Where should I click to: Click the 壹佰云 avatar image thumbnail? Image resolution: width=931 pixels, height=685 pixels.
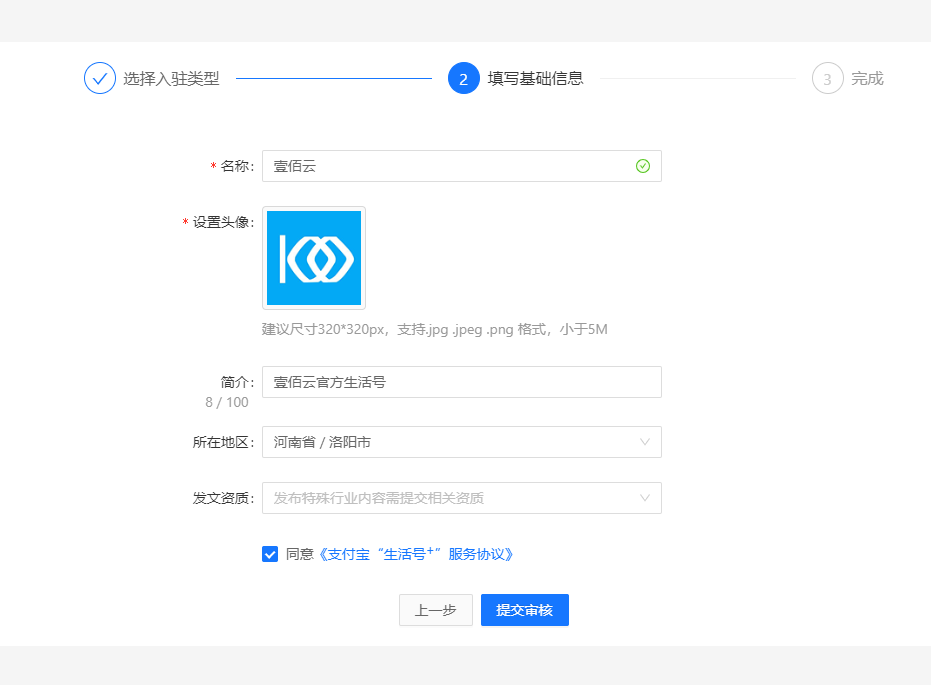click(314, 258)
